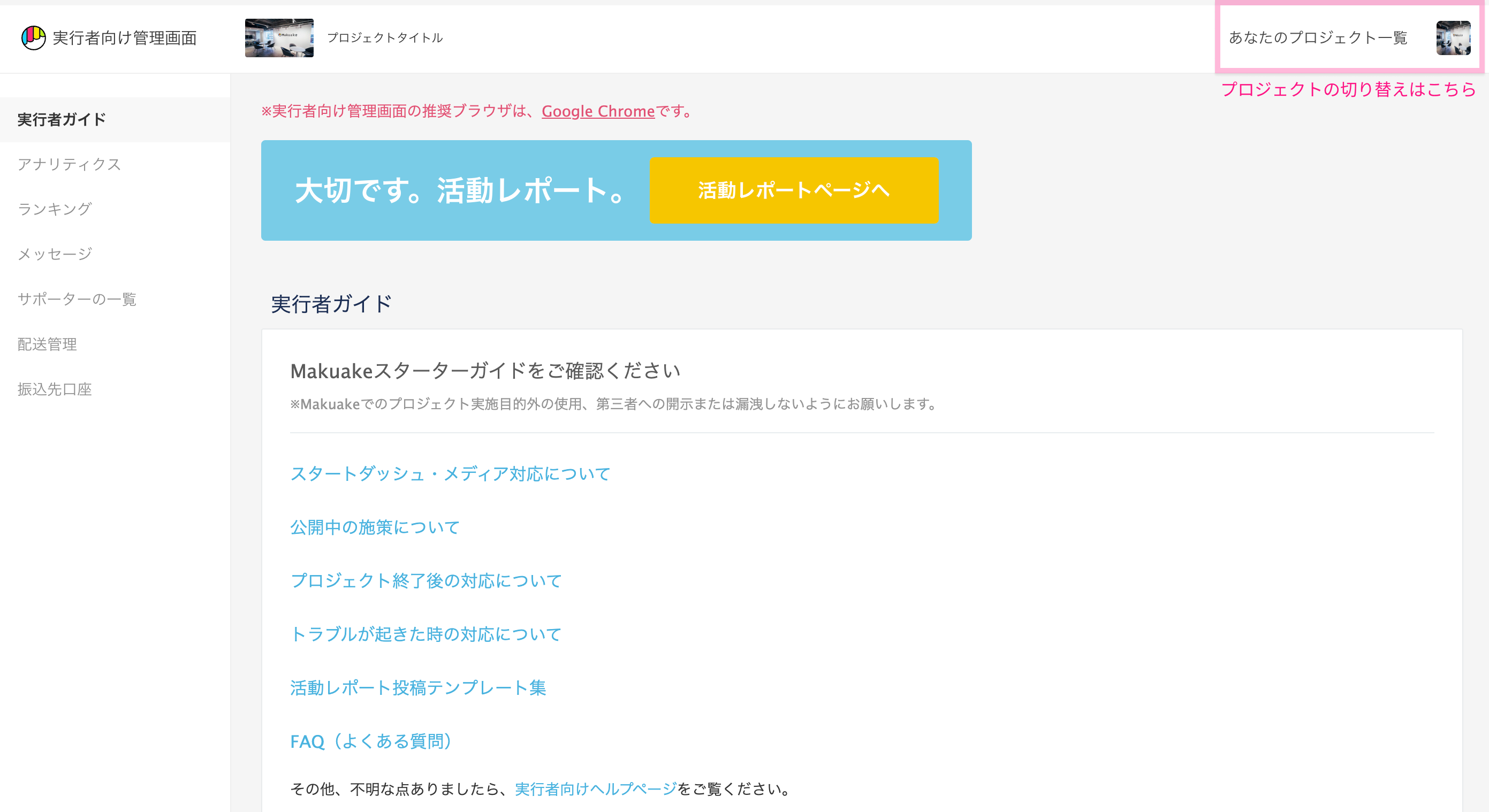Open ランキング from the sidebar
This screenshot has width=1489, height=812.
pyautogui.click(x=55, y=209)
